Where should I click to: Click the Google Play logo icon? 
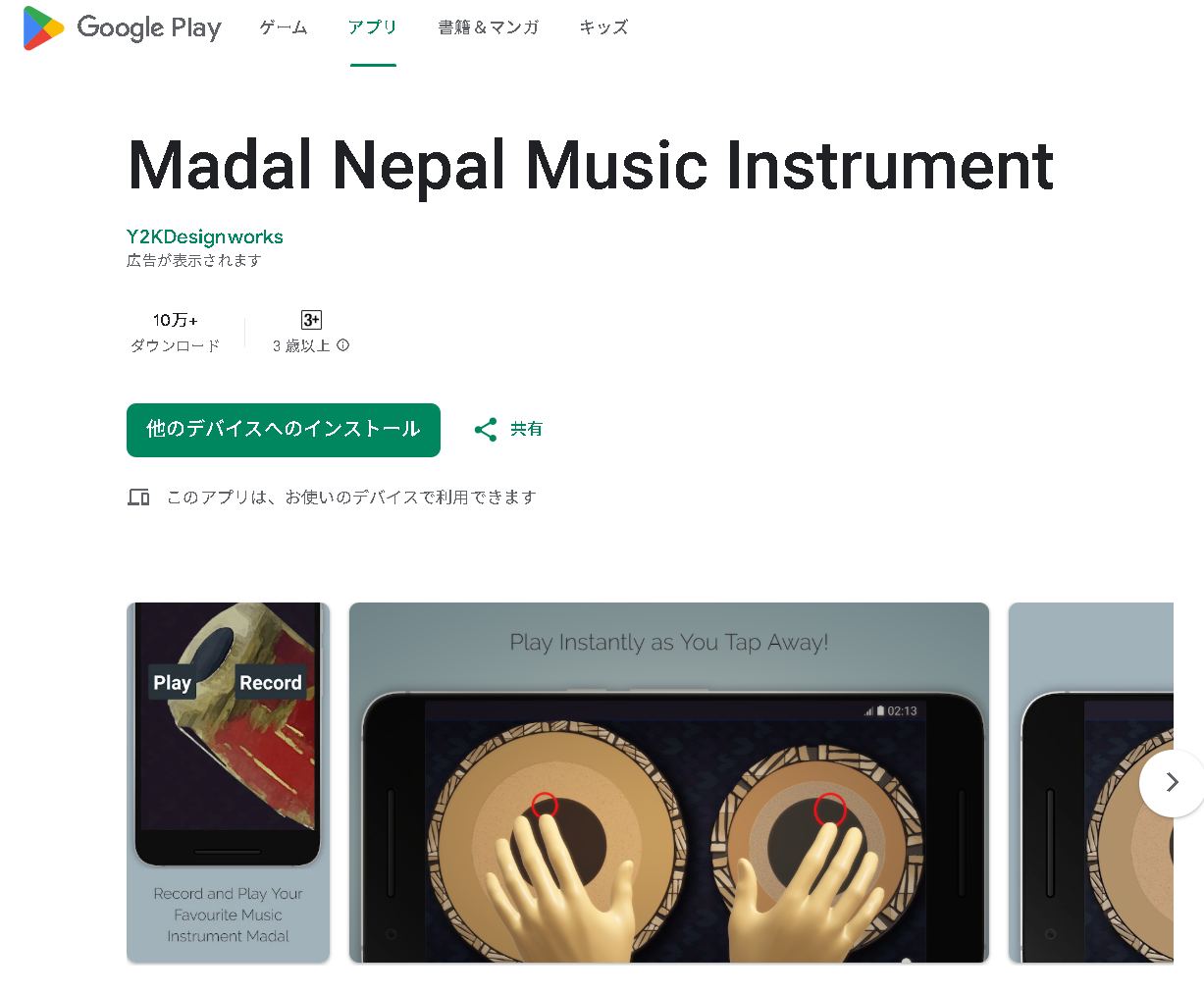point(43,27)
